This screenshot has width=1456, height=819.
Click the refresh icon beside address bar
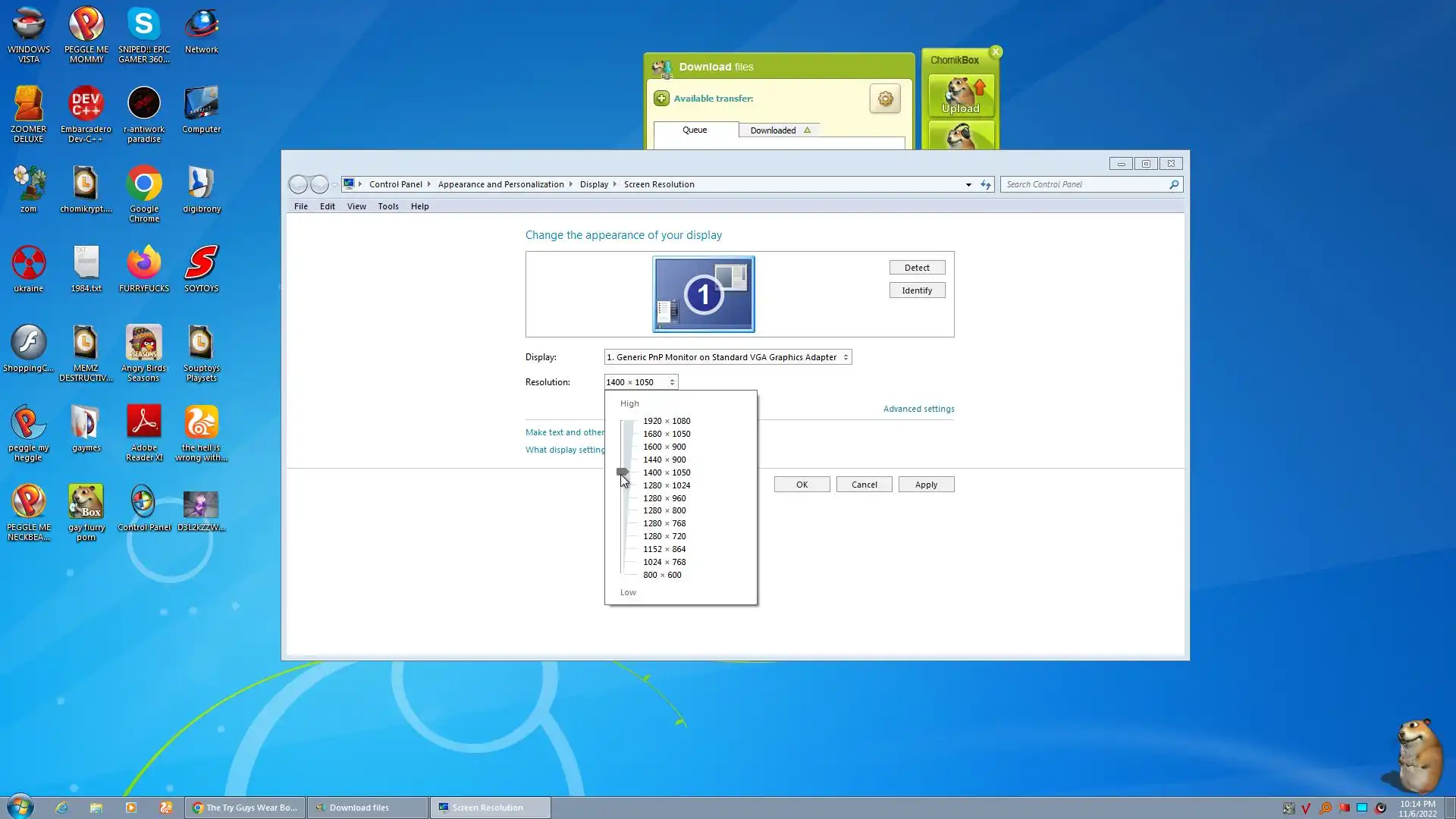[986, 184]
